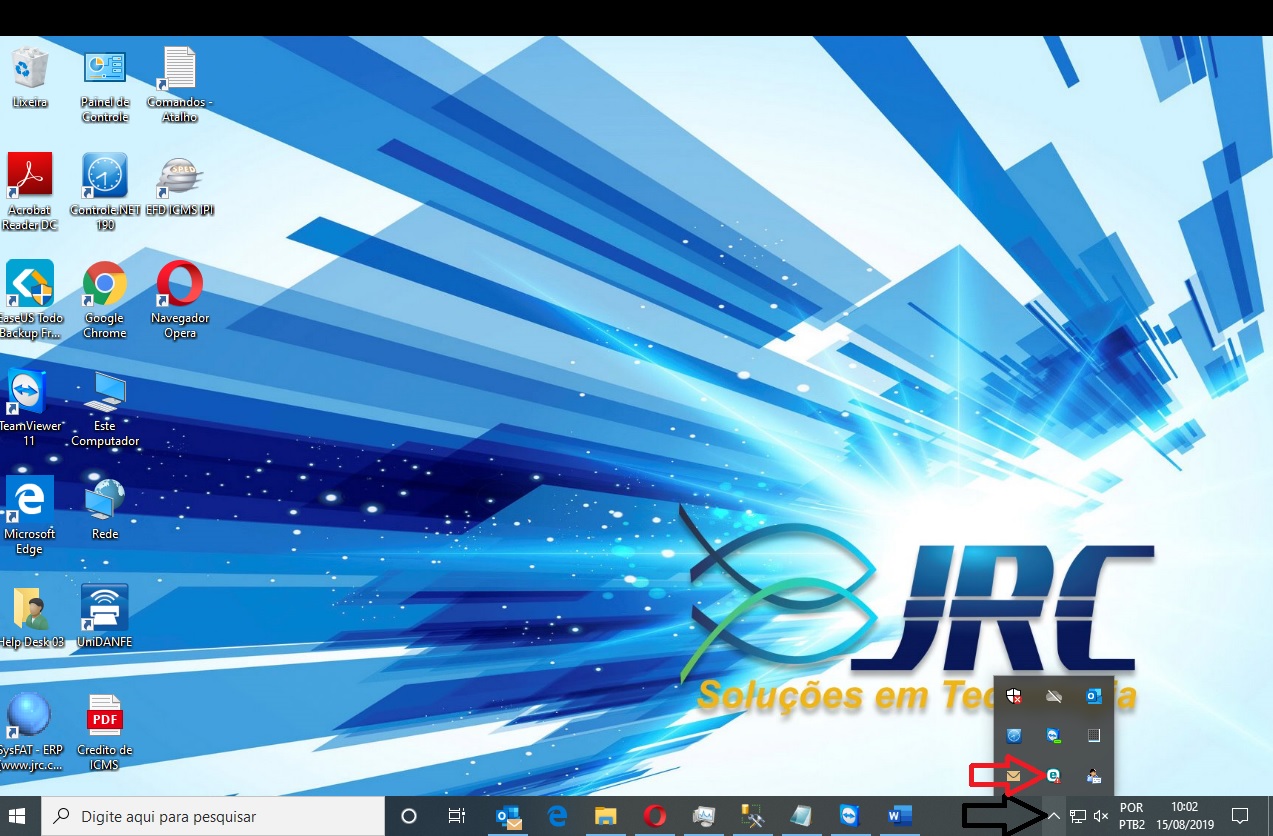Select EaseUS Todo Backup desktop icon
The height and width of the screenshot is (836, 1273).
29,300
